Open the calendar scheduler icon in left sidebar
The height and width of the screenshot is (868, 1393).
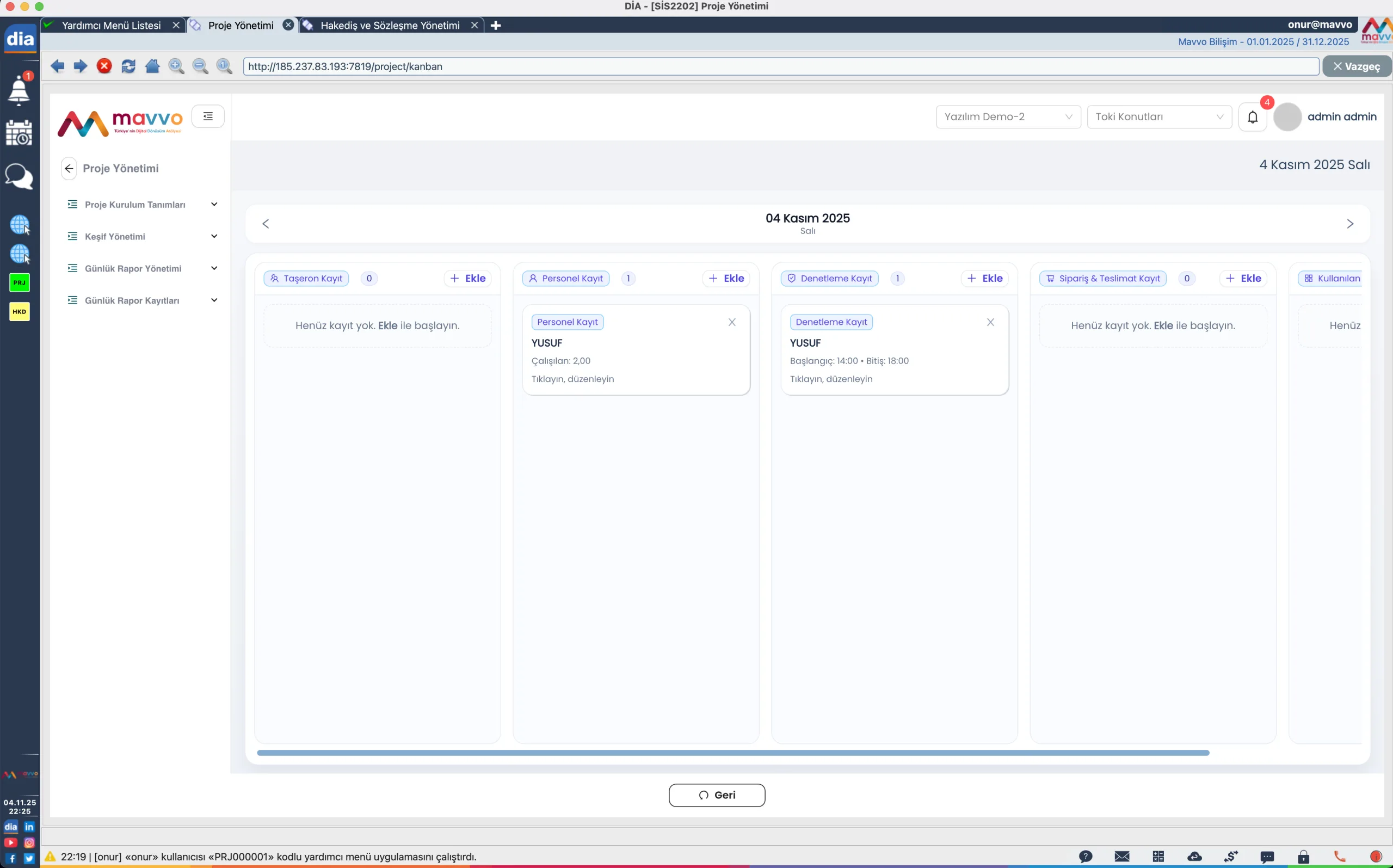(x=20, y=133)
